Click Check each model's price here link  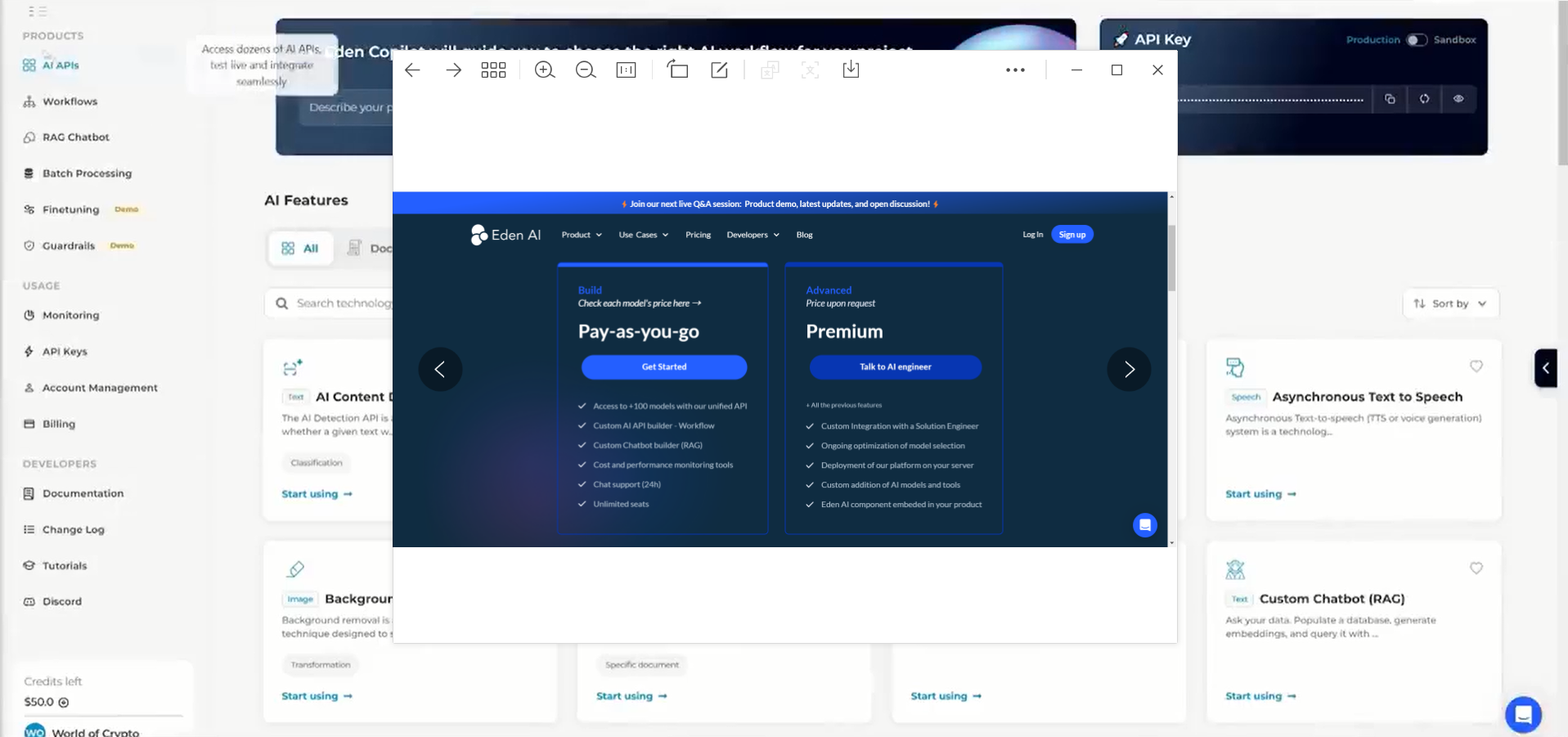pyautogui.click(x=640, y=303)
